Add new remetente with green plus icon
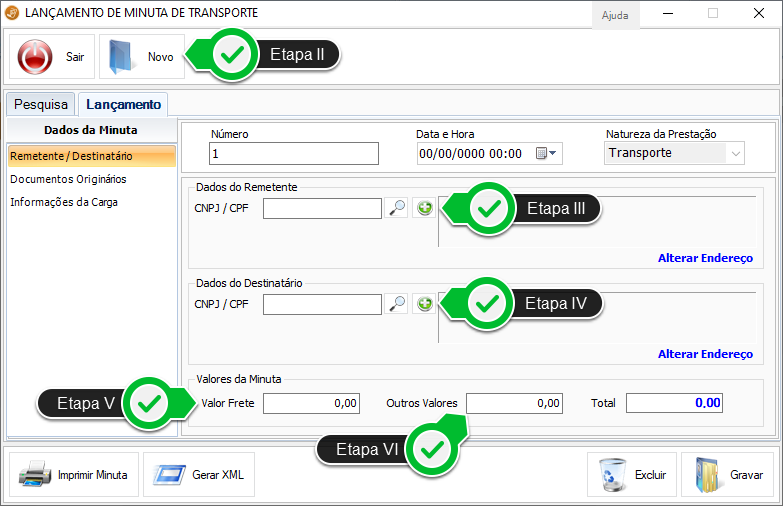Image resolution: width=783 pixels, height=506 pixels. (424, 208)
